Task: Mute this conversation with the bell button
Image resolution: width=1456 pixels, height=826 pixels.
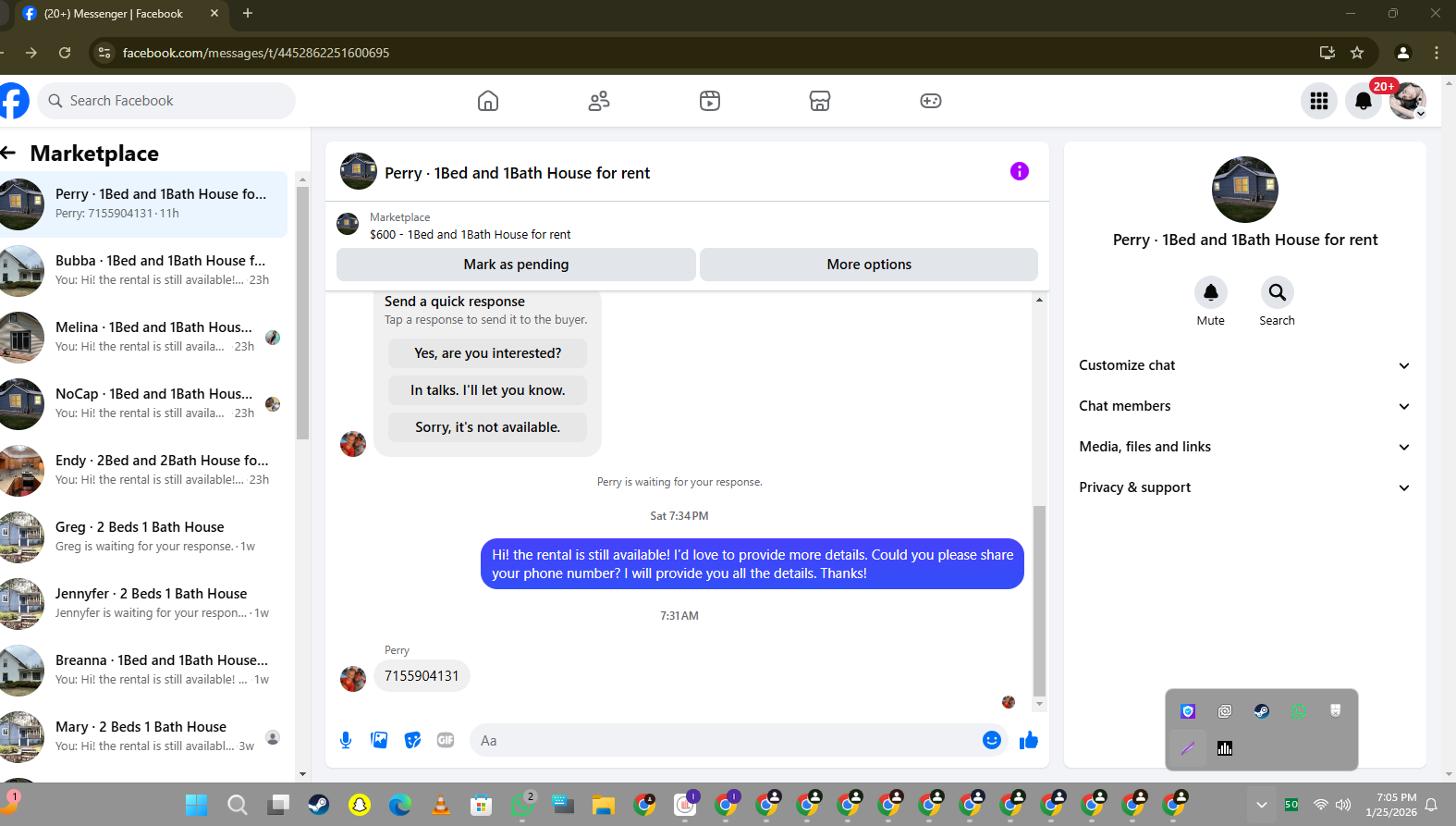Action: click(1210, 292)
